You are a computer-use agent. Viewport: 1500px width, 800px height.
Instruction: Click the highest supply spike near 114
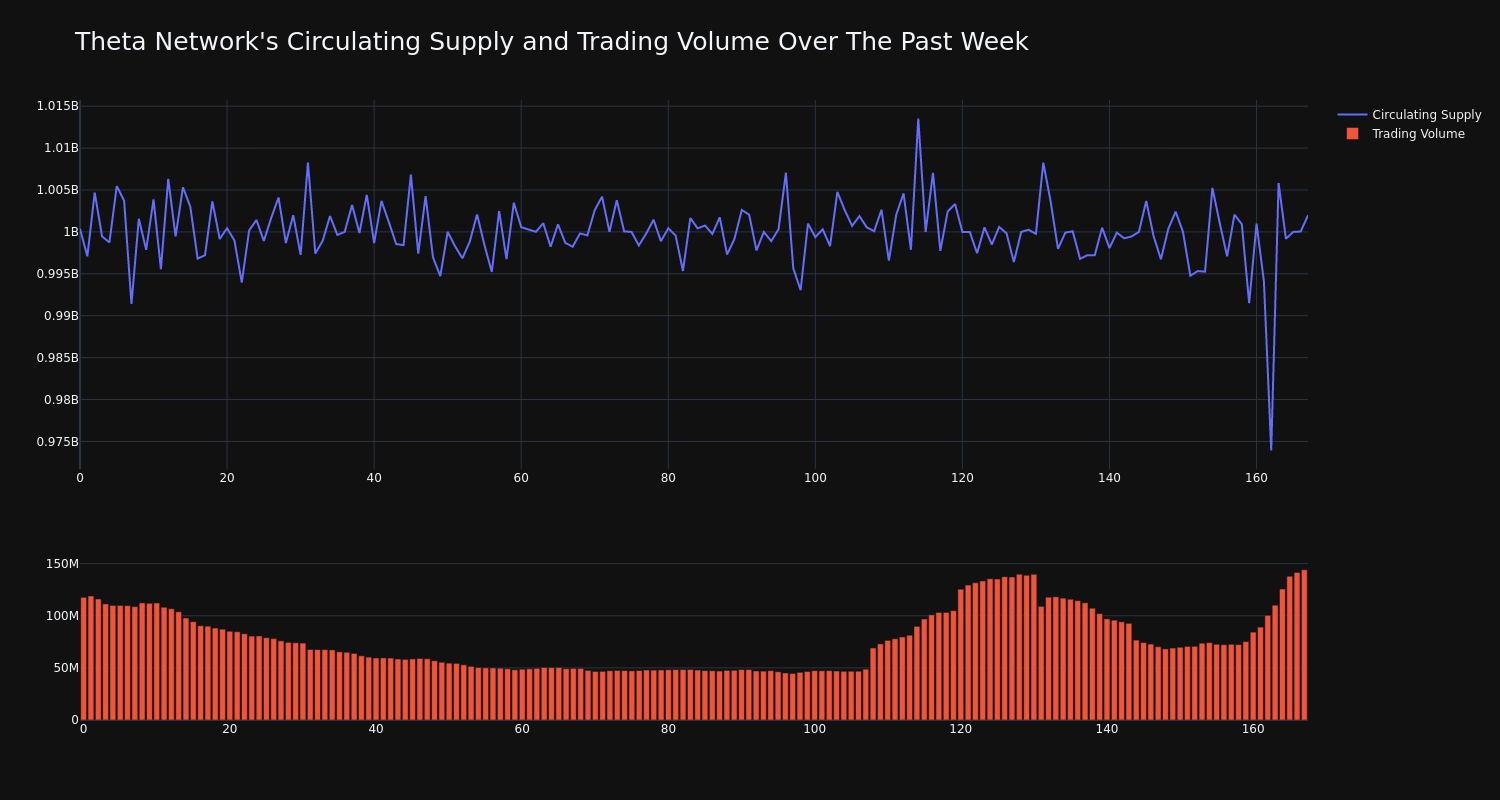click(918, 120)
